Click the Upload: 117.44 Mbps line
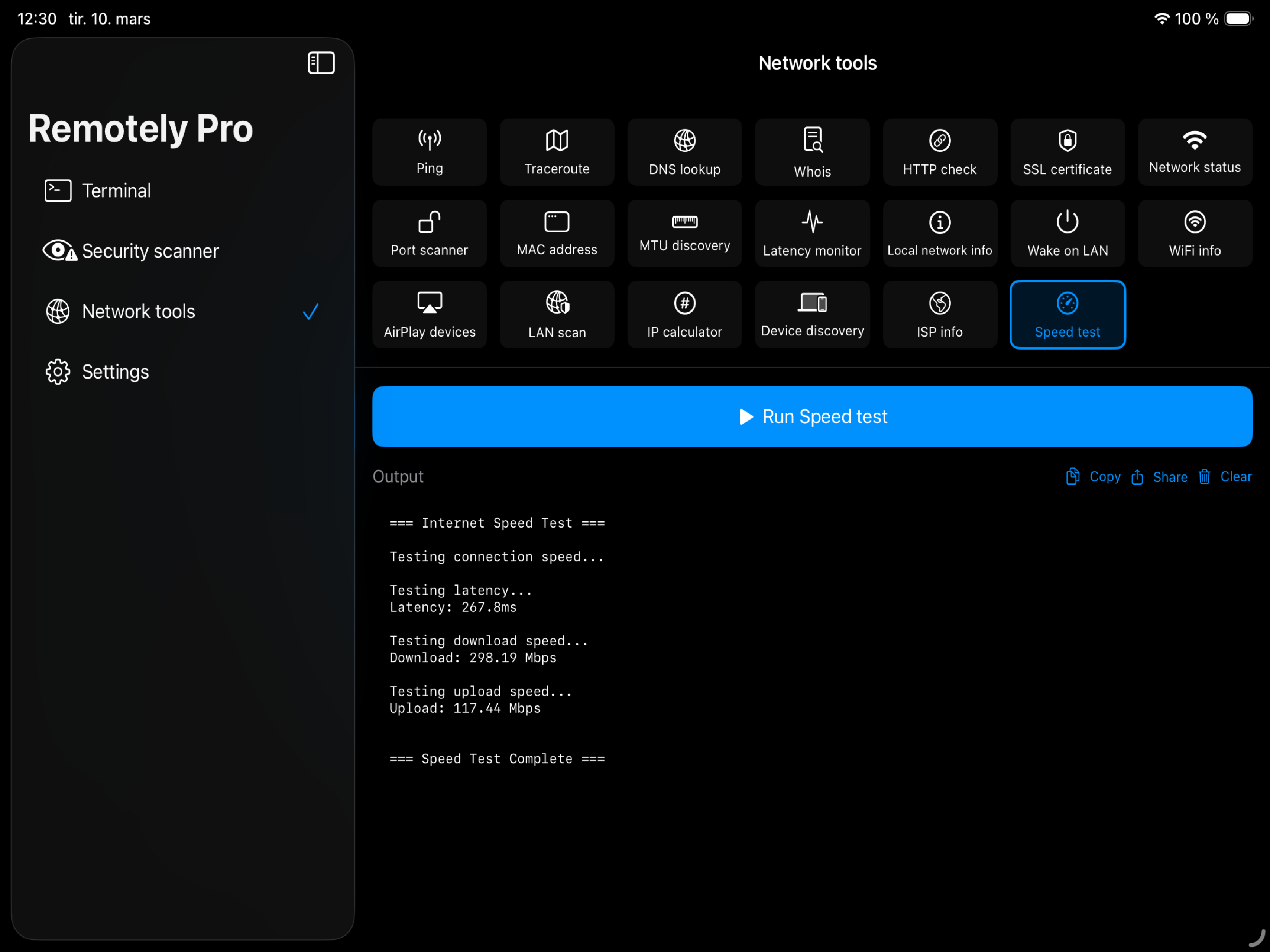 (465, 708)
